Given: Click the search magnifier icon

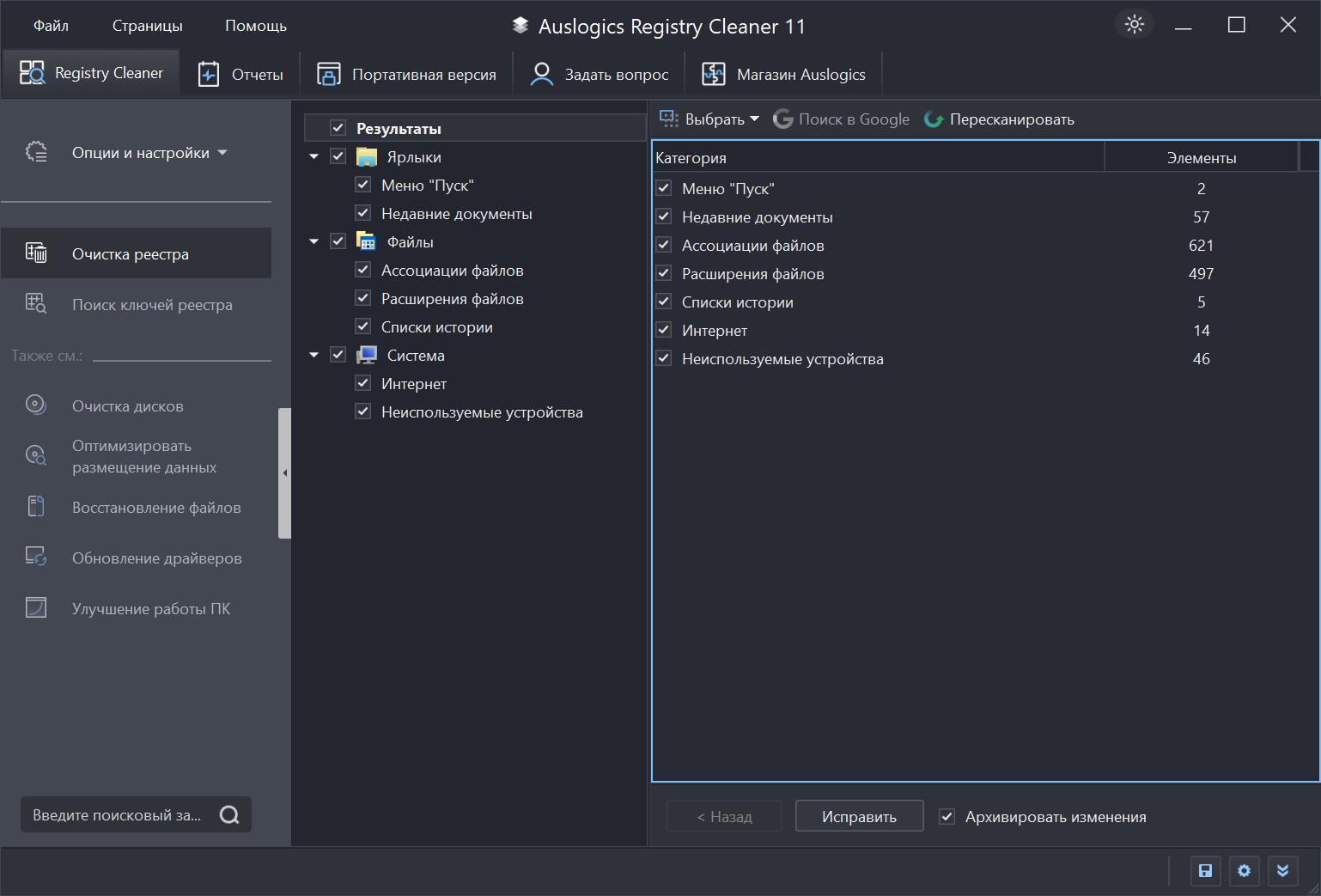Looking at the screenshot, I should pyautogui.click(x=229, y=814).
